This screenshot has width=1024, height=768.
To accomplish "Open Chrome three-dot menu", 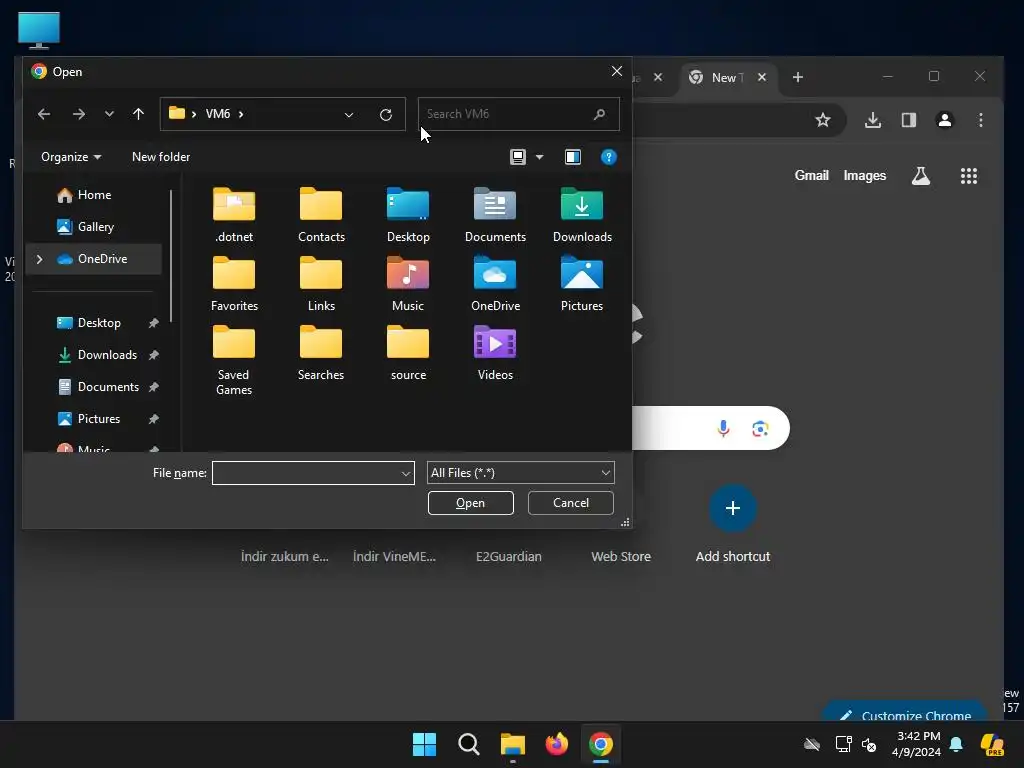I will point(980,120).
